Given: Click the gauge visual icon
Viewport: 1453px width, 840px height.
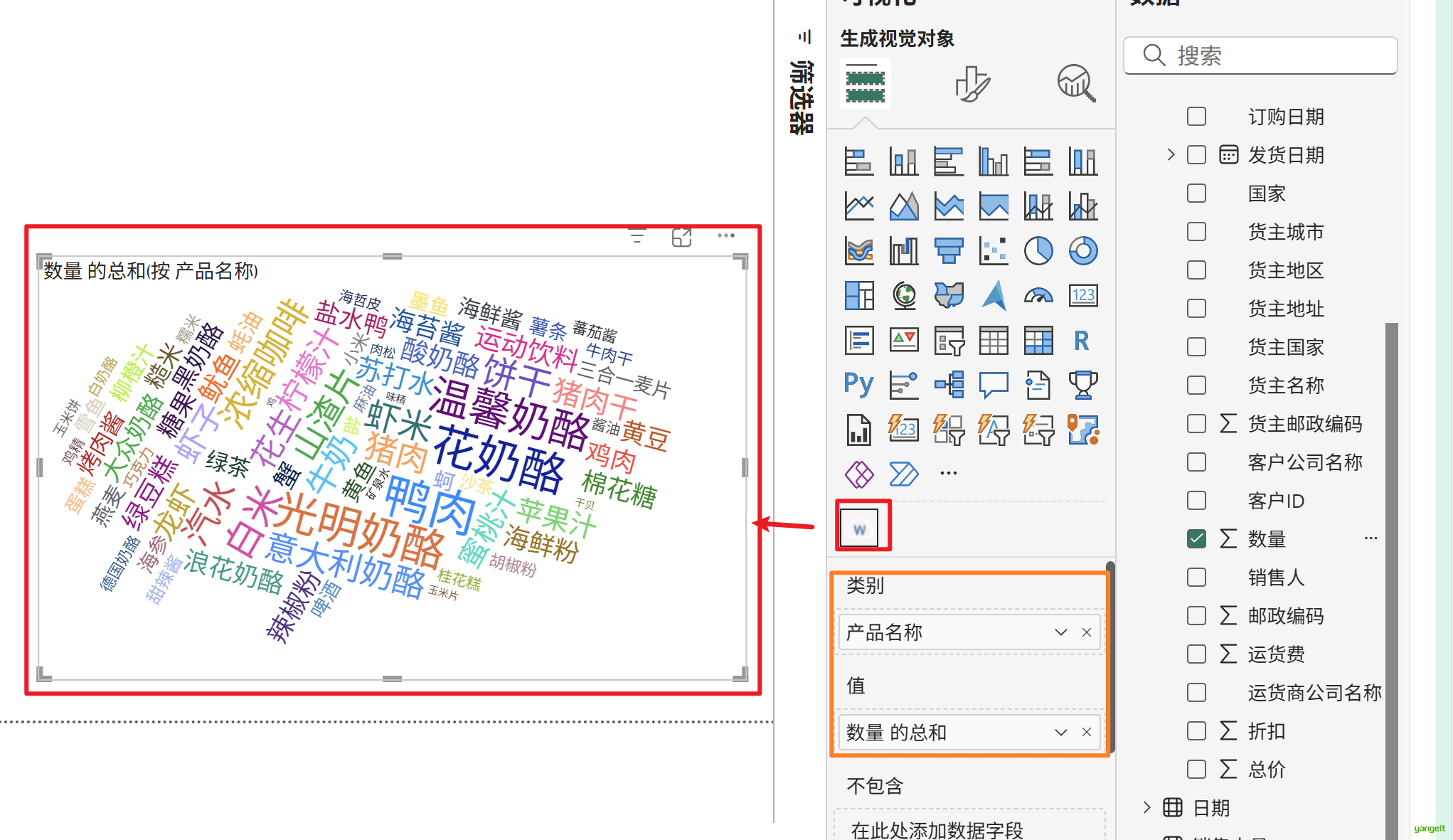Looking at the screenshot, I should click(x=1038, y=296).
